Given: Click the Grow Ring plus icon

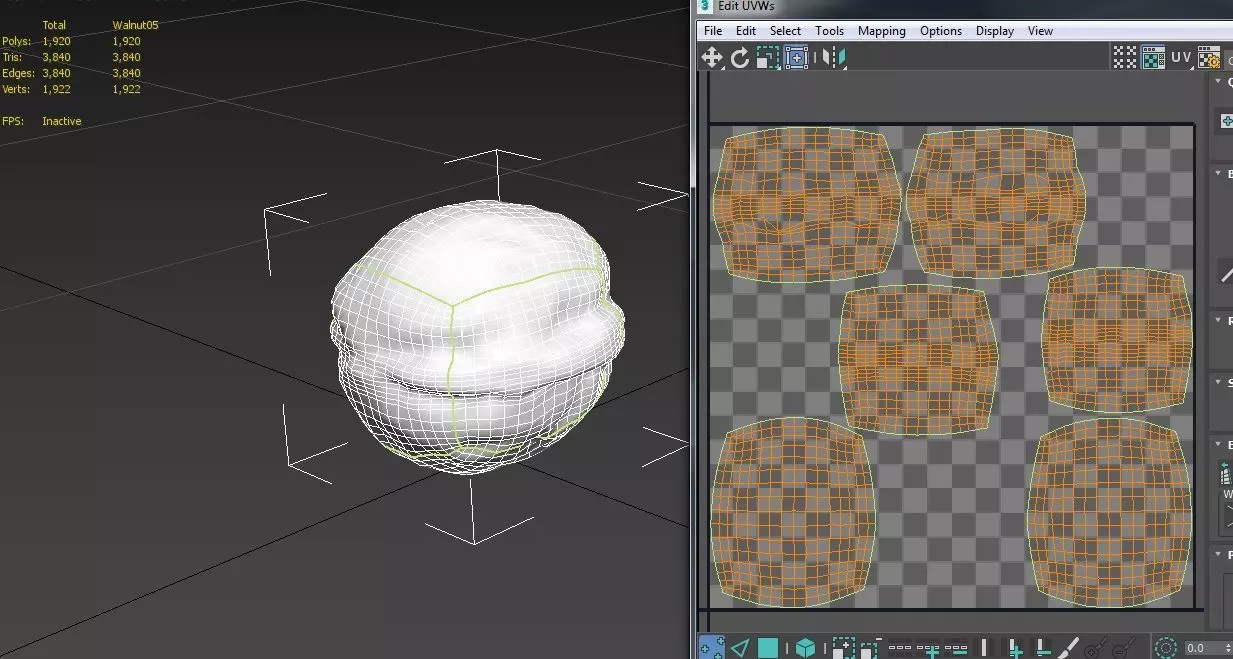Looking at the screenshot, I should (x=1015, y=648).
